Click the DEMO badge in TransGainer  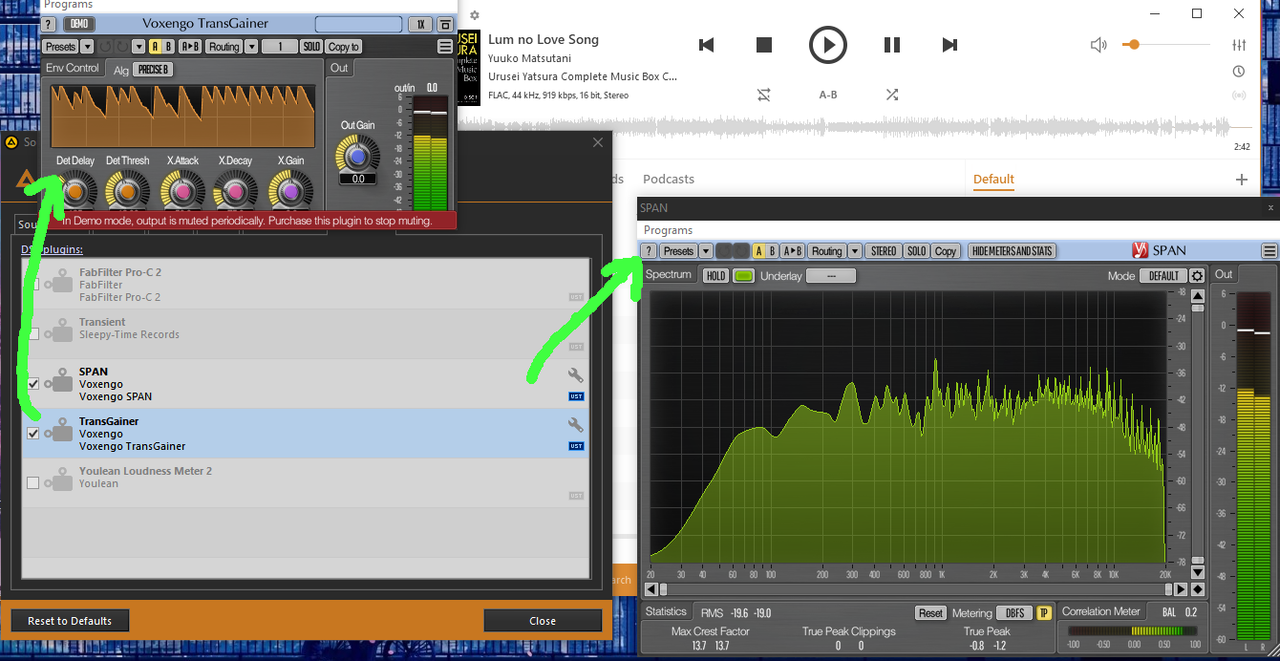[79, 24]
